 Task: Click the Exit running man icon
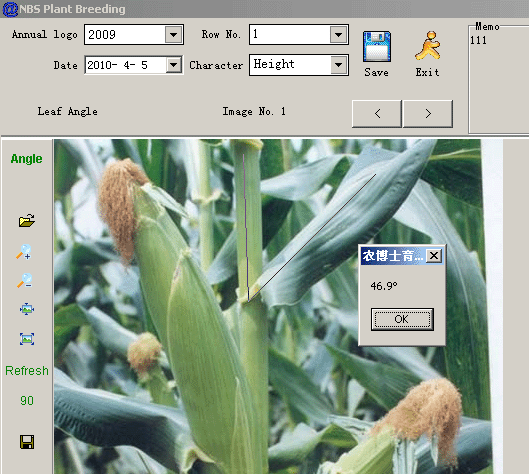pyautogui.click(x=428, y=46)
